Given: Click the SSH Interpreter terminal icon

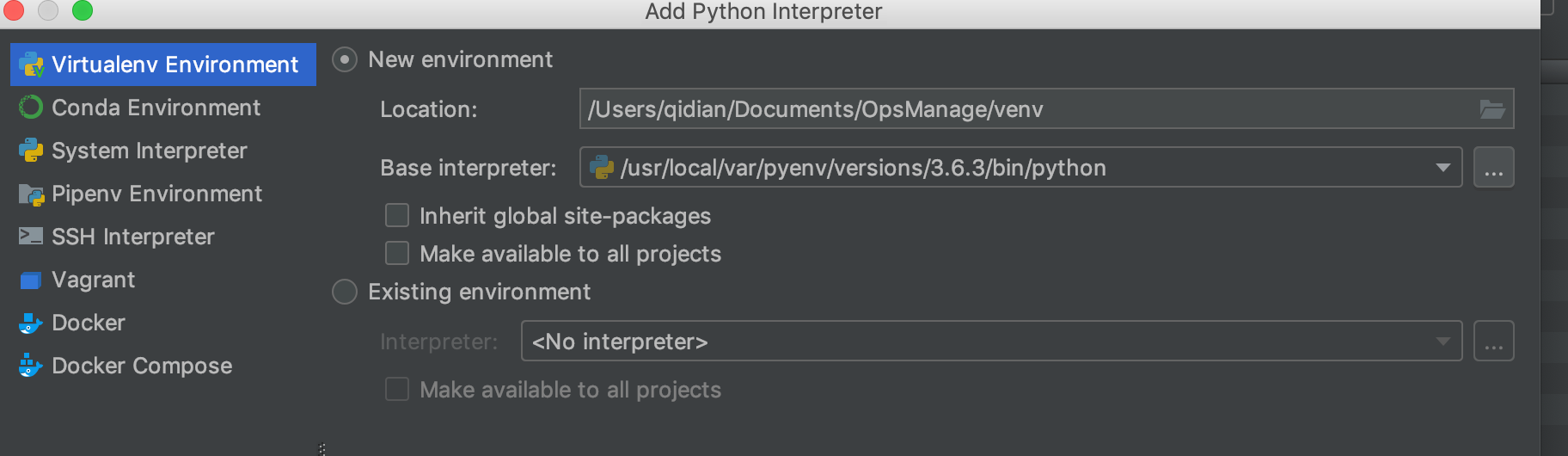Looking at the screenshot, I should [31, 237].
